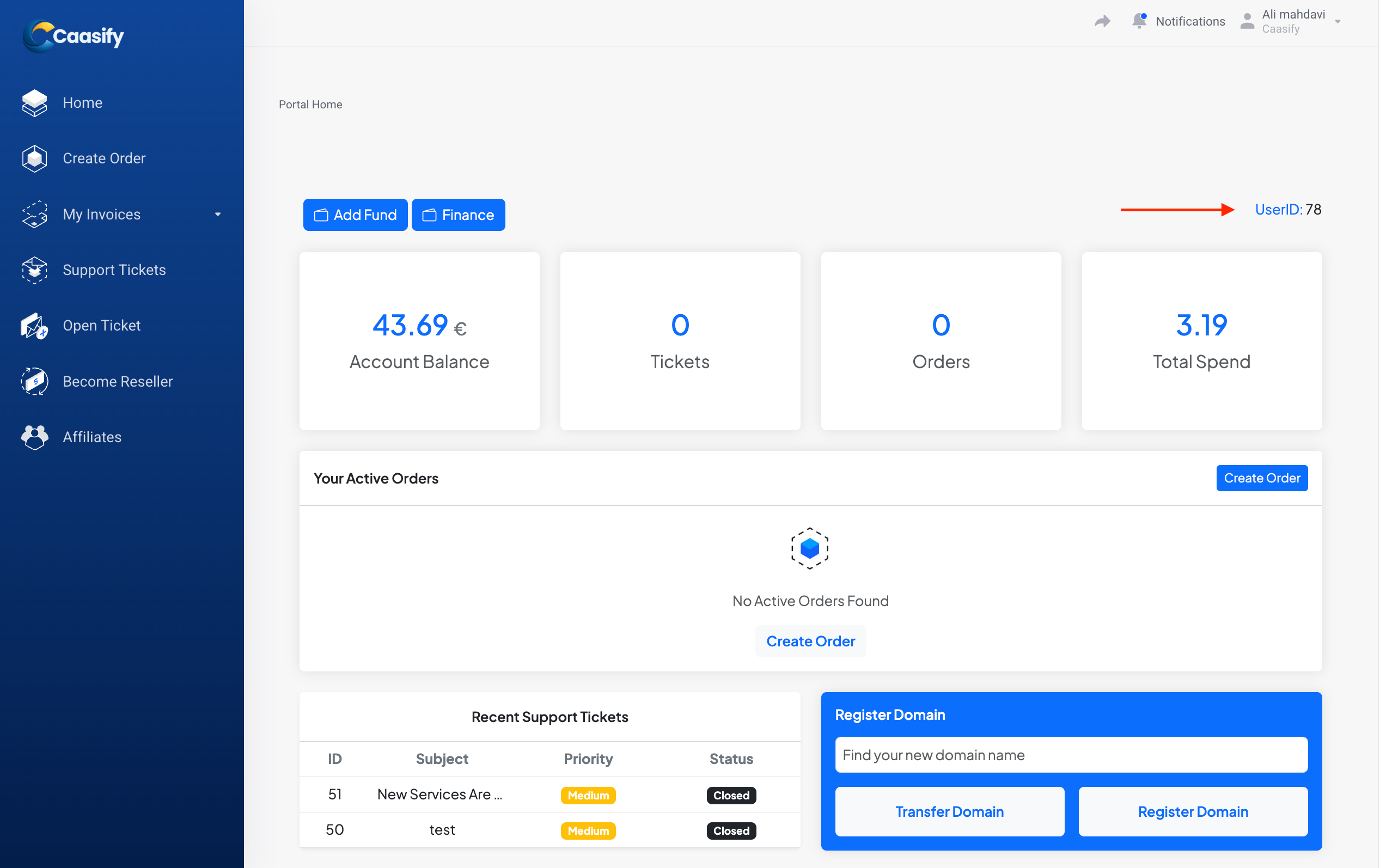The image size is (1380, 868).
Task: Click the Create Order cube icon
Action: (x=34, y=158)
